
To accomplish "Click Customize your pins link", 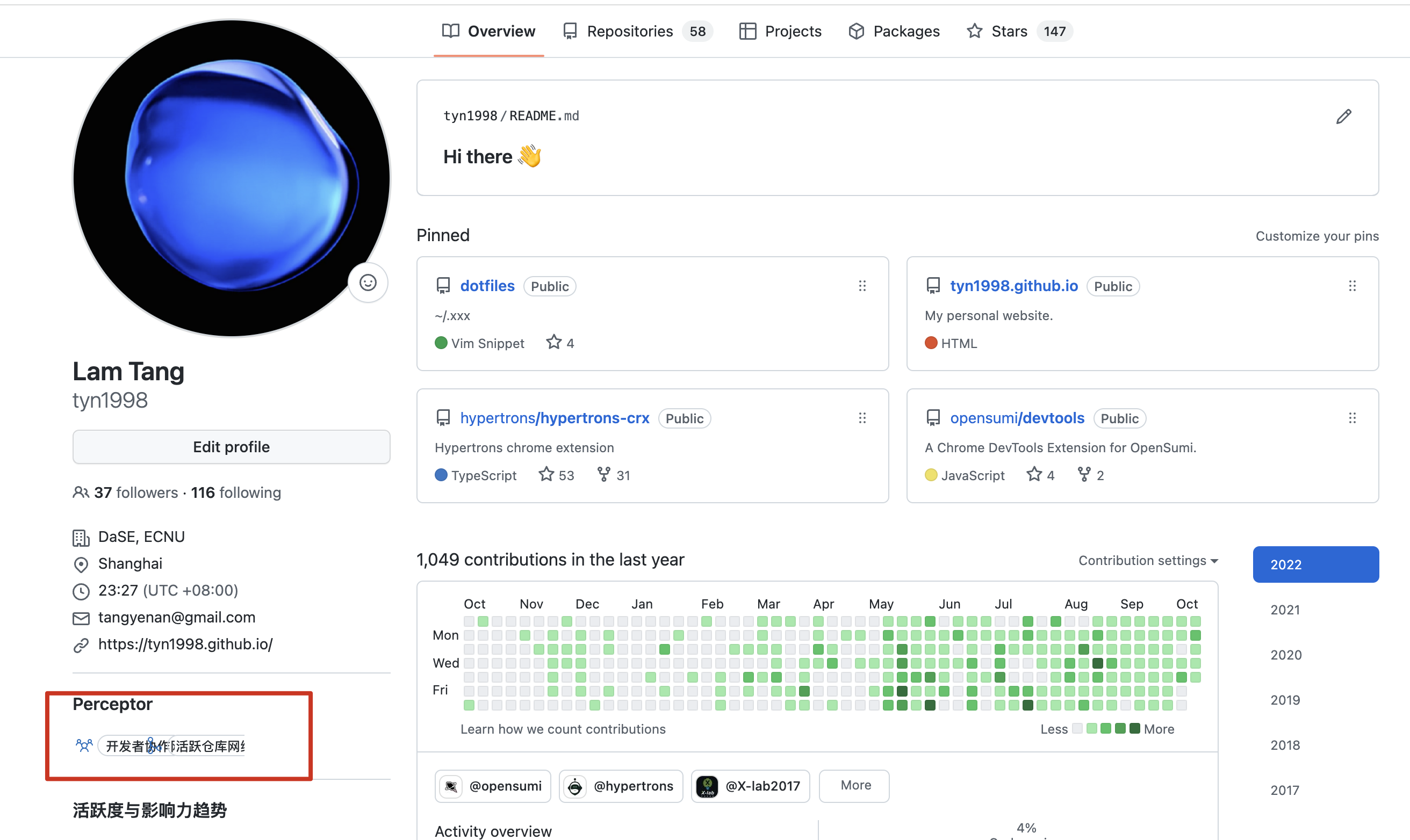I will click(1317, 236).
